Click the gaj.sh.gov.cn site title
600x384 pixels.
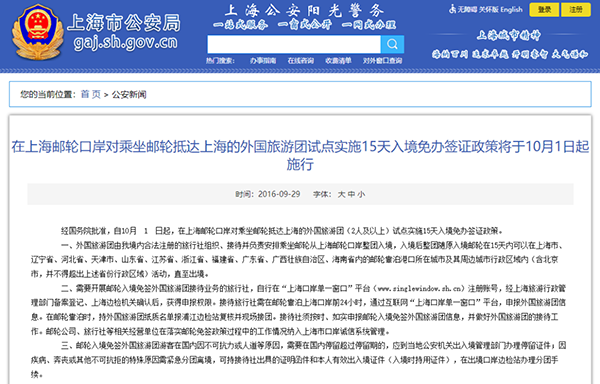(x=126, y=43)
